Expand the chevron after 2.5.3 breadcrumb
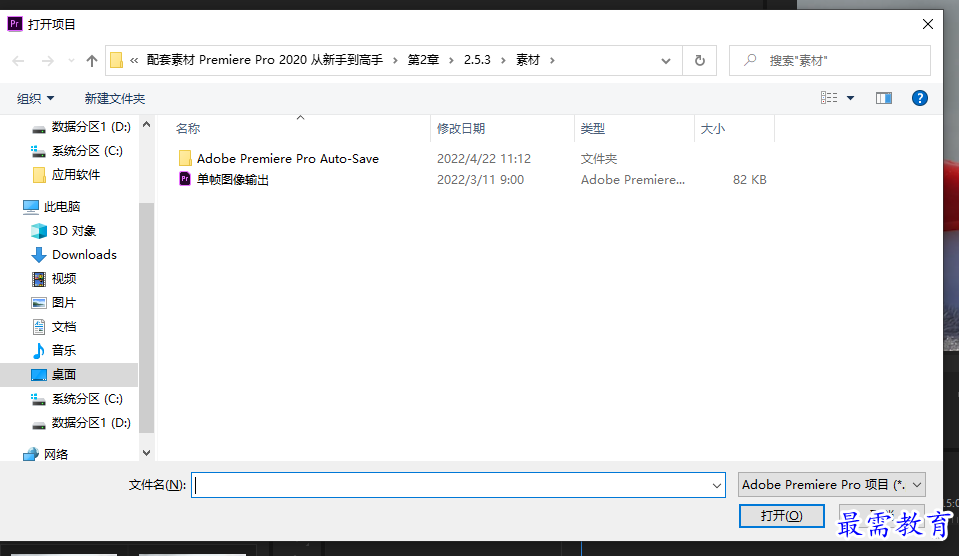This screenshot has width=959, height=556. pos(503,61)
